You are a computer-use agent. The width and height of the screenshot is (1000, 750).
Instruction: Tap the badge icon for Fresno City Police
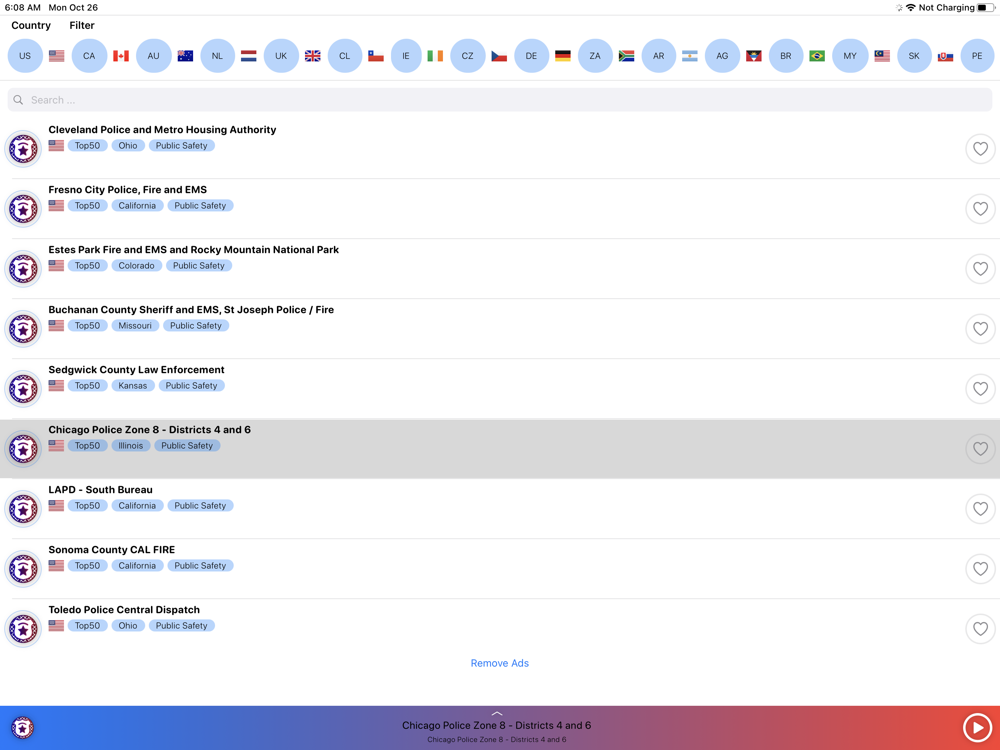(23, 209)
